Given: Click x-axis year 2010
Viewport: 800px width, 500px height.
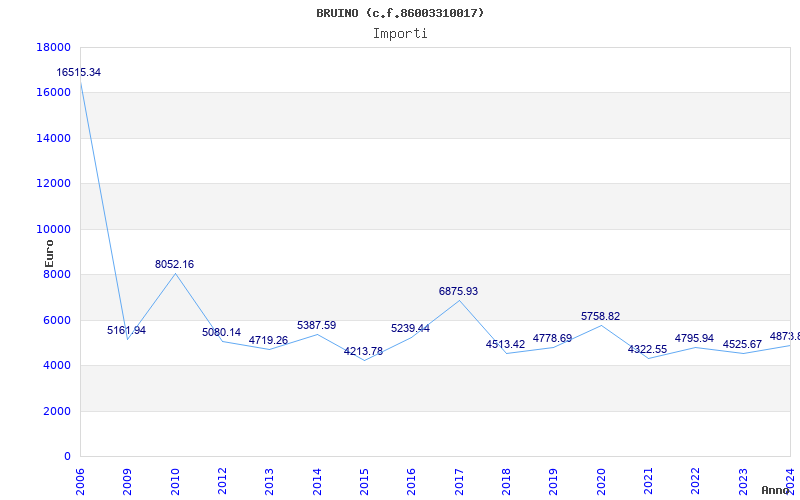Looking at the screenshot, I should click(x=174, y=482).
